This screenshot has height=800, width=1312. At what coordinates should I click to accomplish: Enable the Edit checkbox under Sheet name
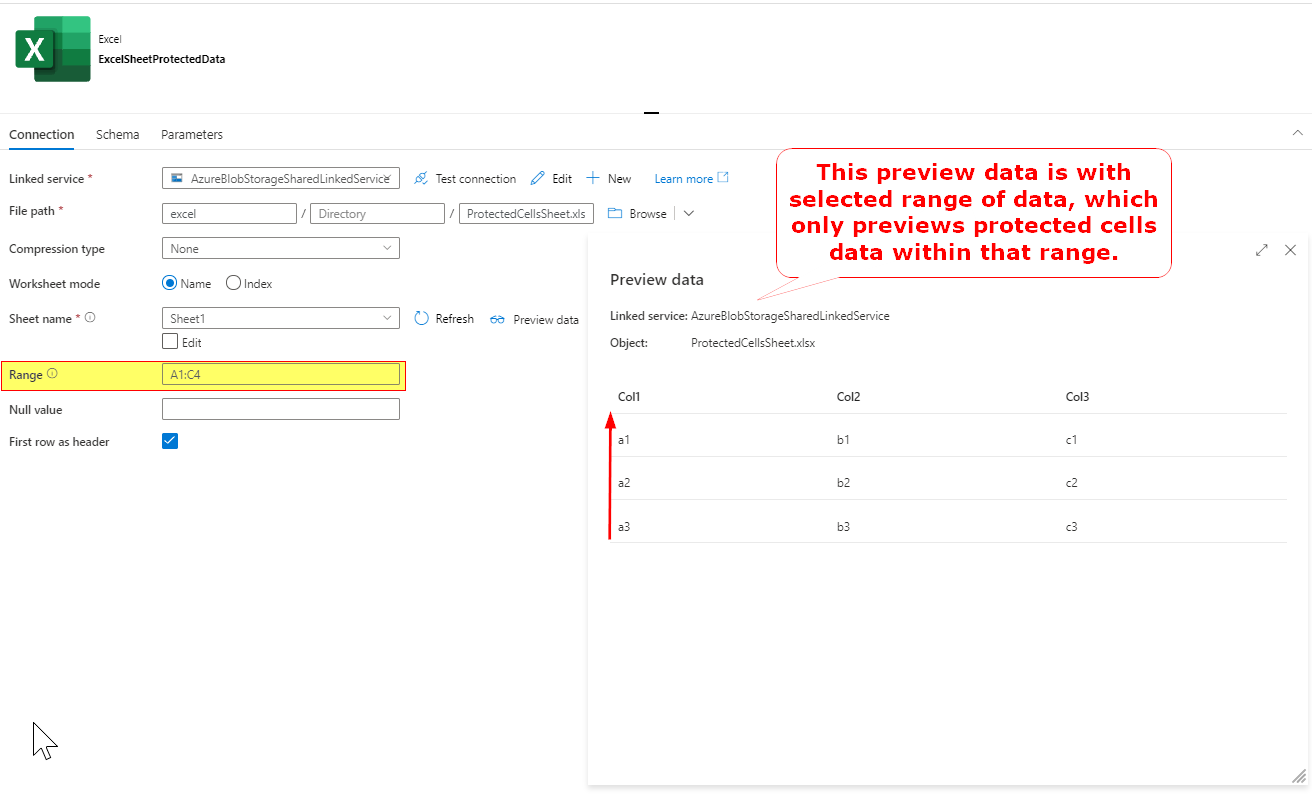[x=169, y=341]
